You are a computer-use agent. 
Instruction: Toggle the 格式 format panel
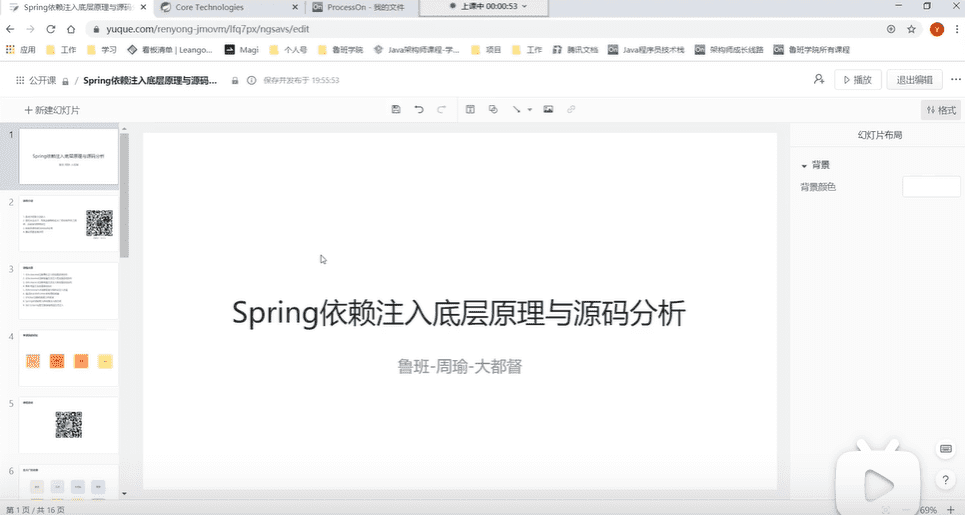point(941,110)
